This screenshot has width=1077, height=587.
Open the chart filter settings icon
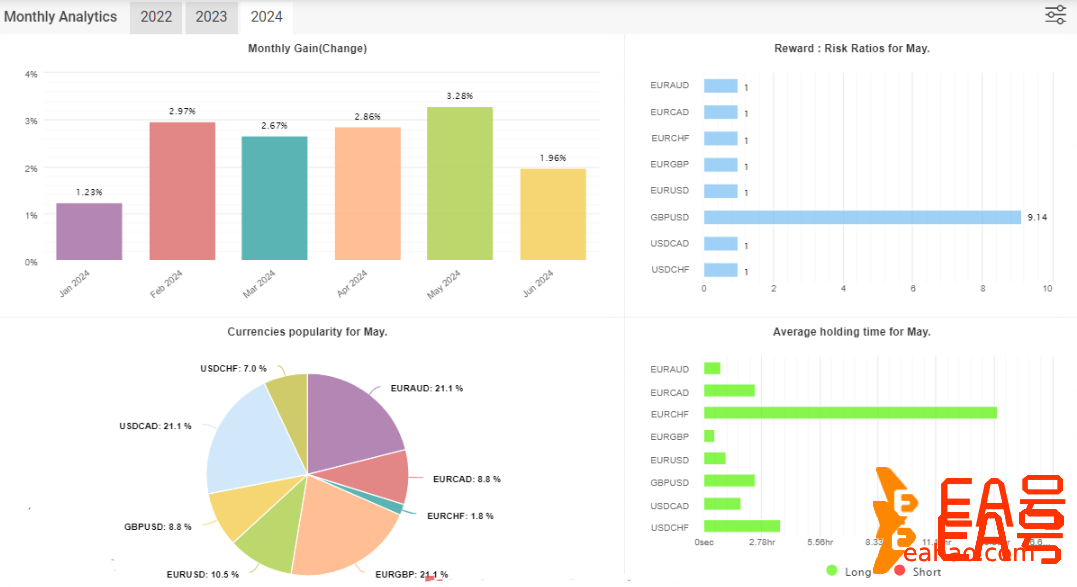click(1055, 15)
